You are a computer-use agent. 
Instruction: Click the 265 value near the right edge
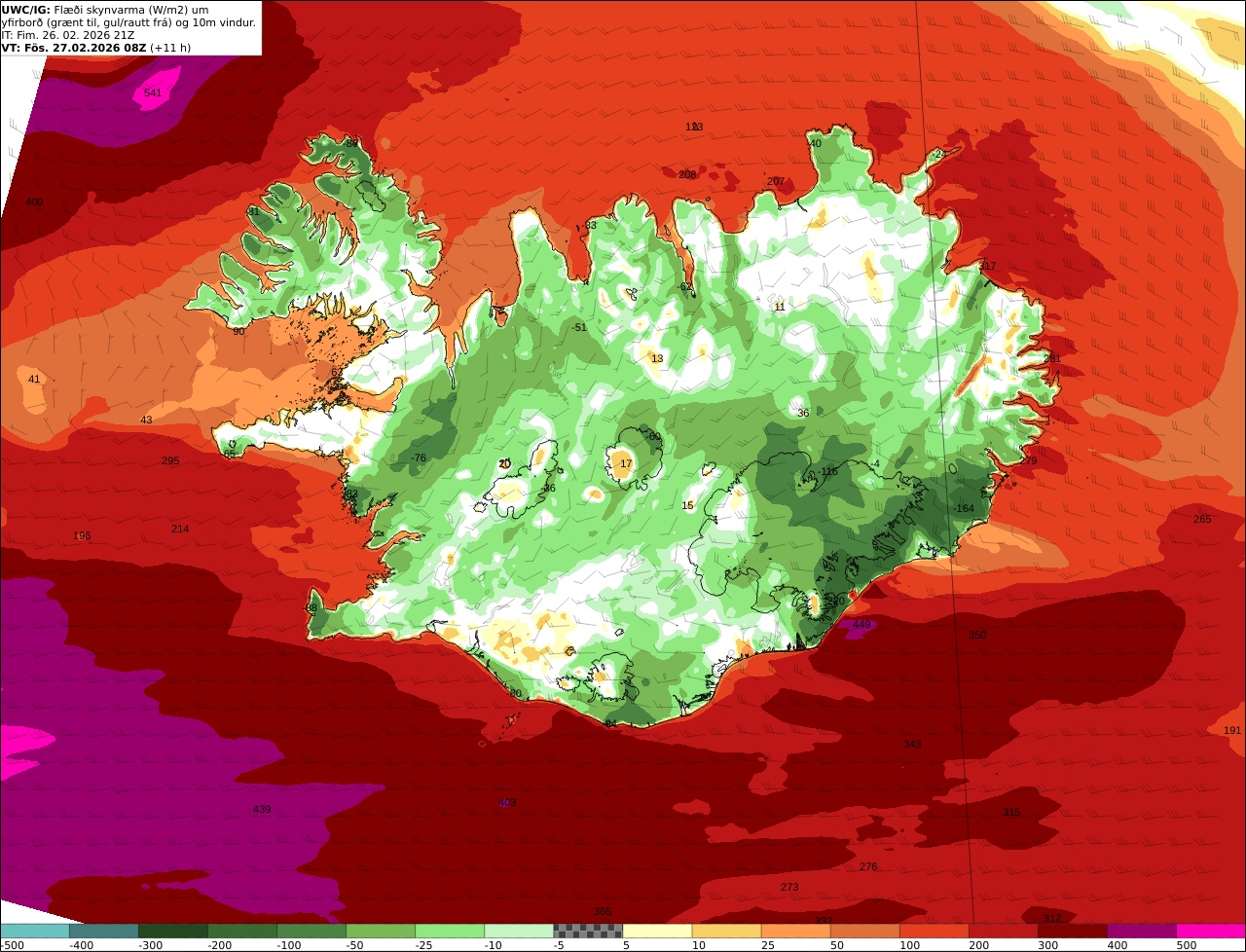(x=1202, y=519)
